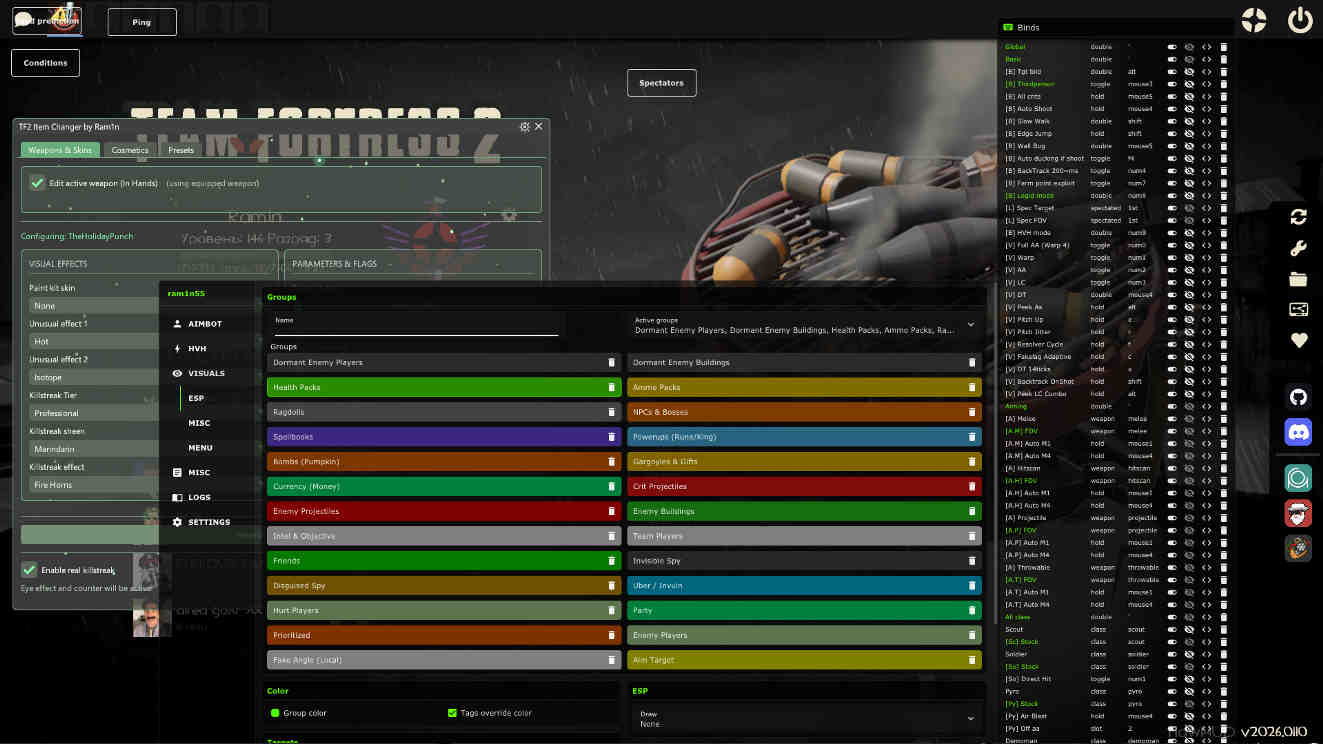Open the ESP Draw dropdown
The width and height of the screenshot is (1323, 744).
806,719
